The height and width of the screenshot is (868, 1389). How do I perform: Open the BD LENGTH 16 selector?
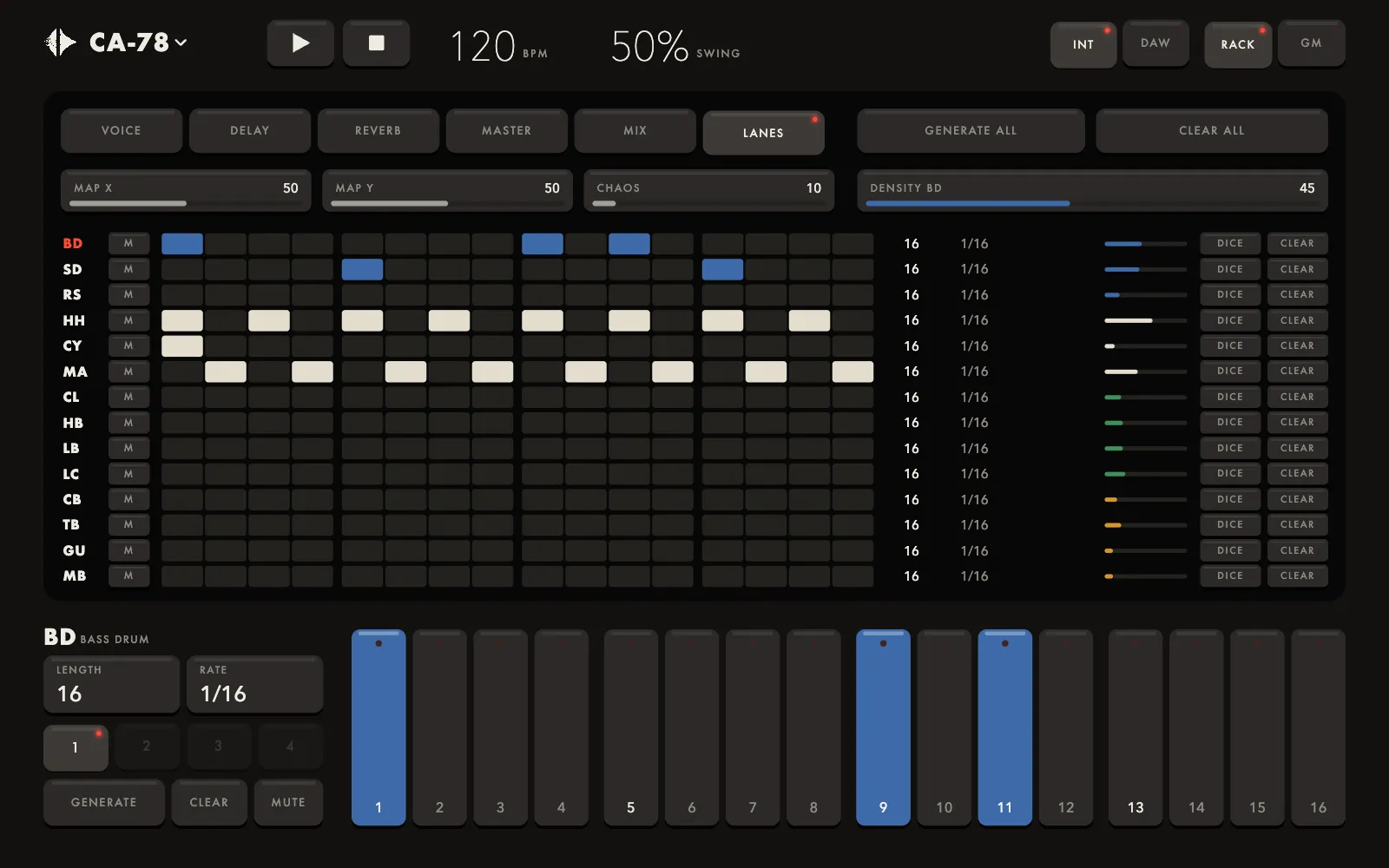coord(112,685)
